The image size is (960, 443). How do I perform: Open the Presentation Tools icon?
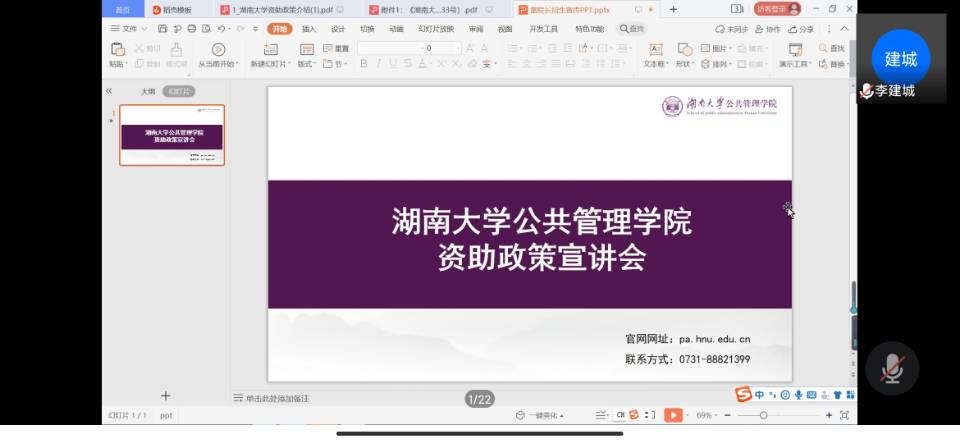pos(796,50)
